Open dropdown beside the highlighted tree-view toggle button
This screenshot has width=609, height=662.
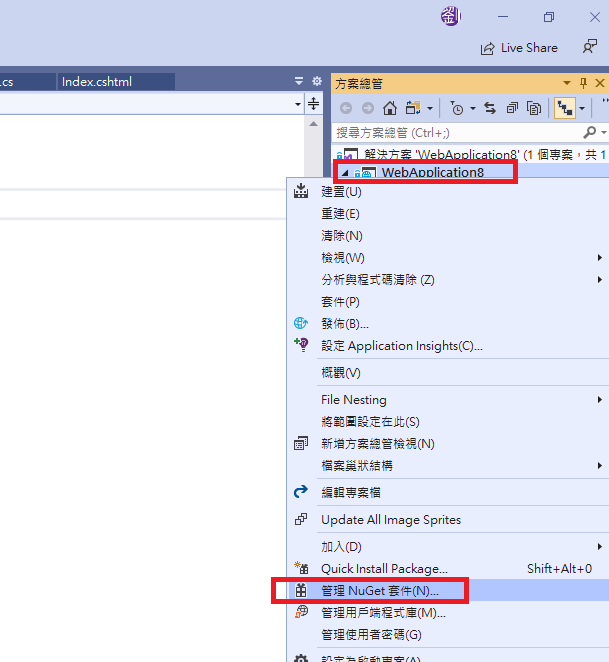582,109
